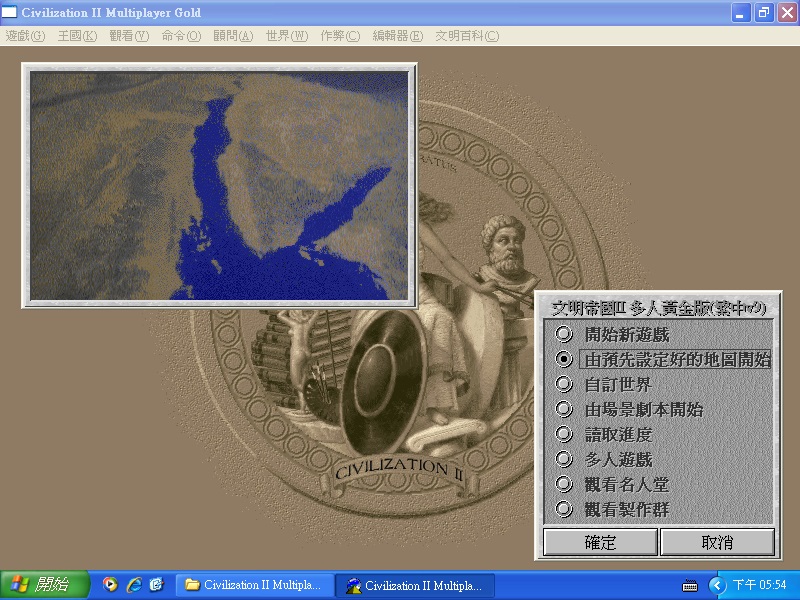Open the 作弊(C) menu
The width and height of the screenshot is (800, 600).
click(x=340, y=36)
